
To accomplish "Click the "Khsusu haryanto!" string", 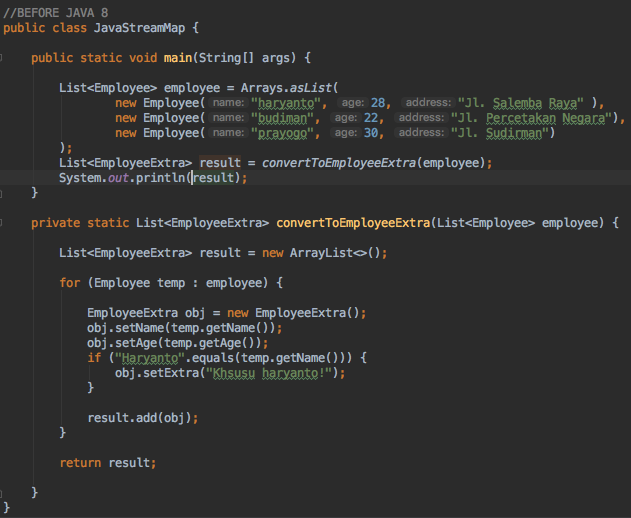I will tap(269, 373).
